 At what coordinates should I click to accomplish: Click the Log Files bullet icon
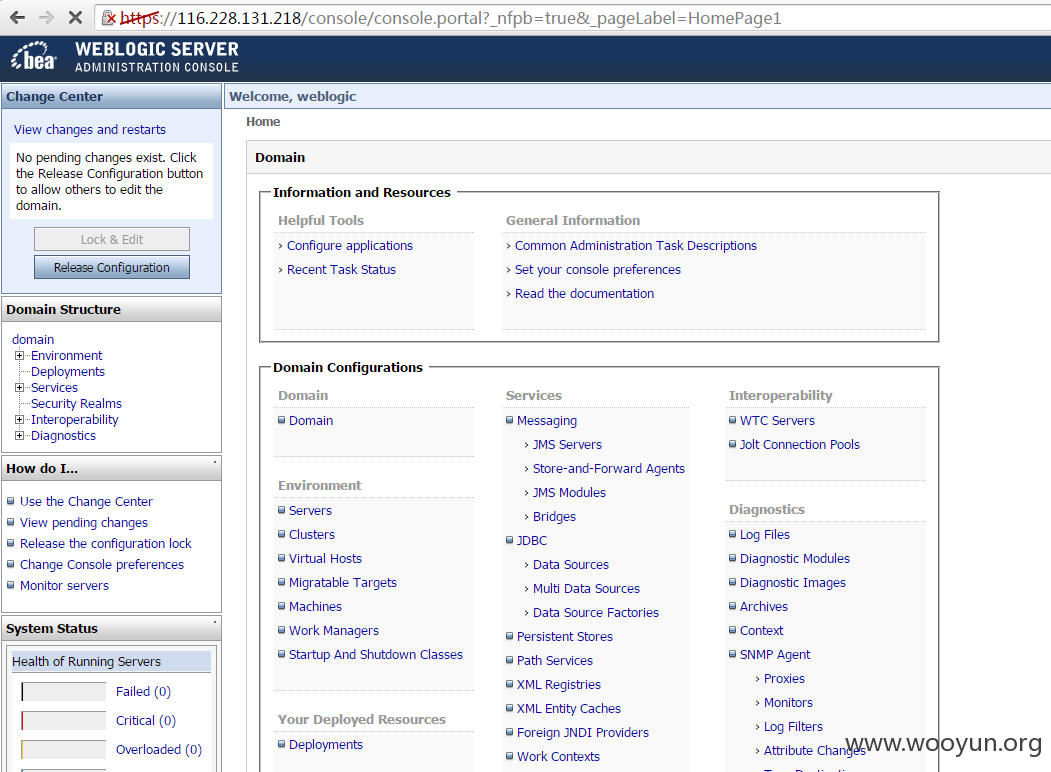[733, 534]
